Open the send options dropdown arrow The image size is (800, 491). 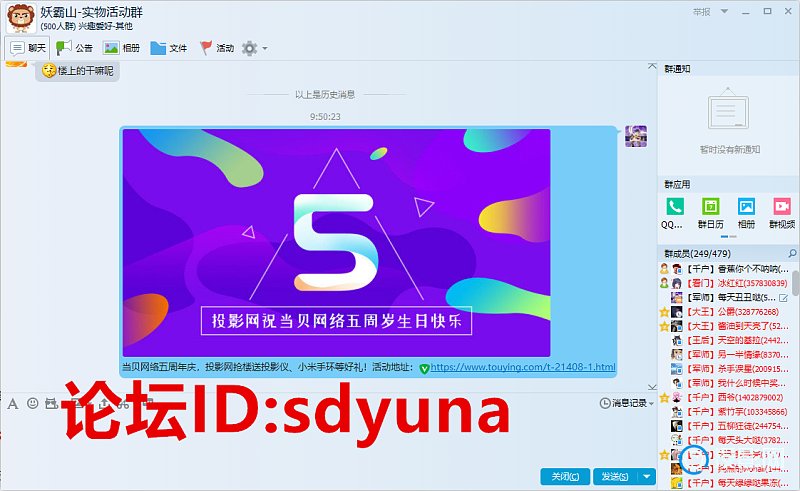point(646,477)
